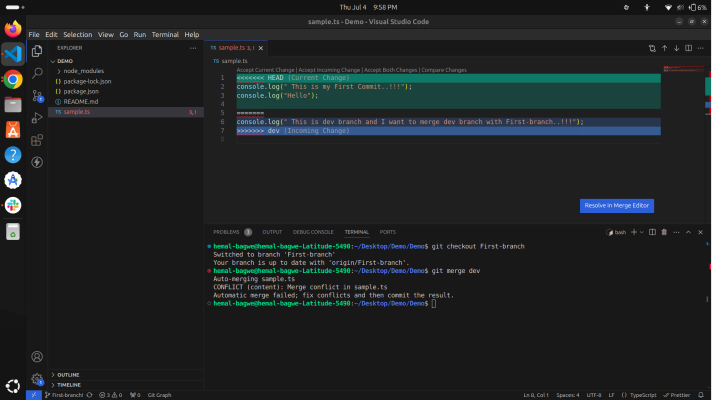The height and width of the screenshot is (400, 712).
Task: Open the Search view in activity bar
Action: 37,73
